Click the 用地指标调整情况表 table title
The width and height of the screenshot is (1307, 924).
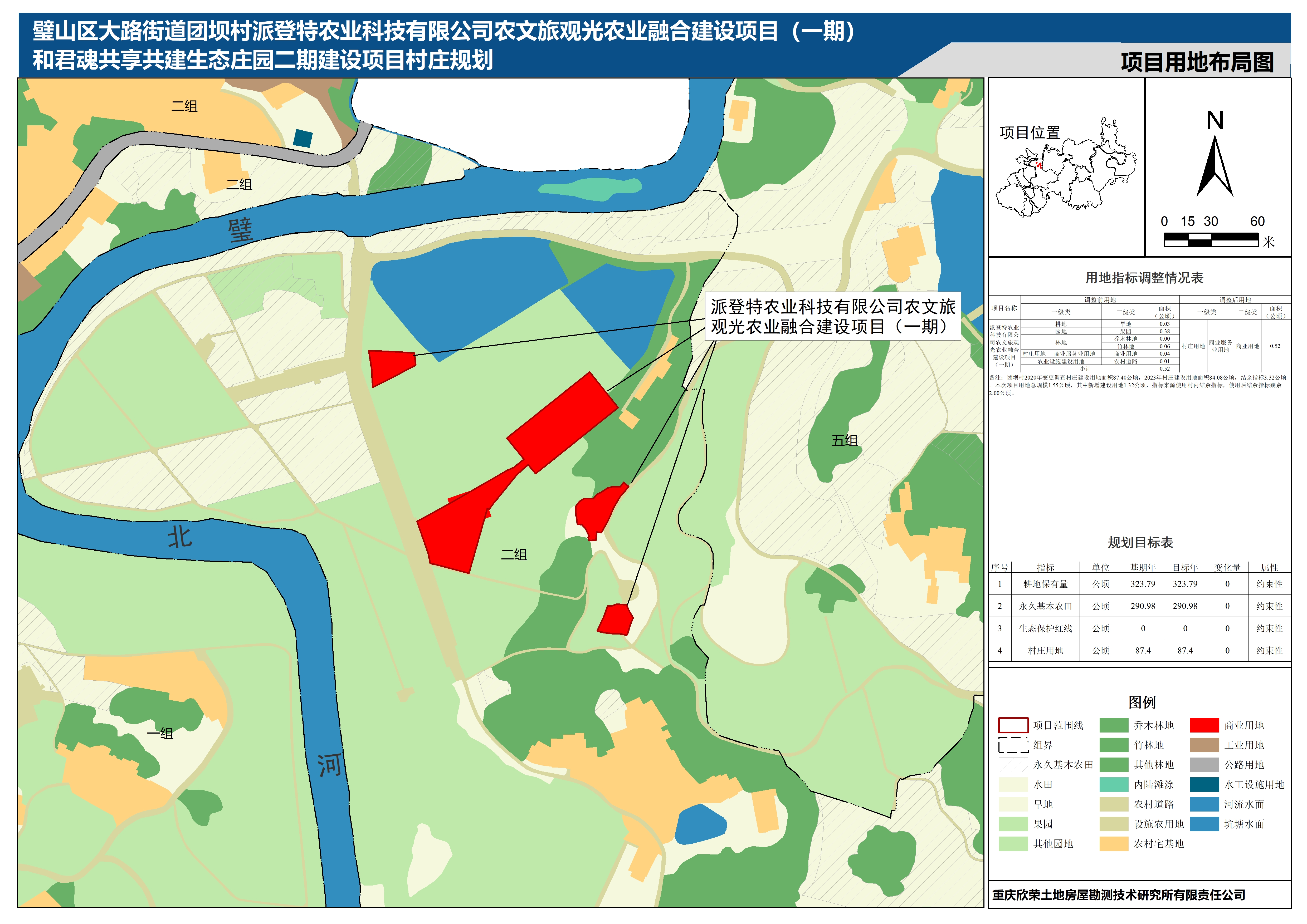click(1144, 278)
